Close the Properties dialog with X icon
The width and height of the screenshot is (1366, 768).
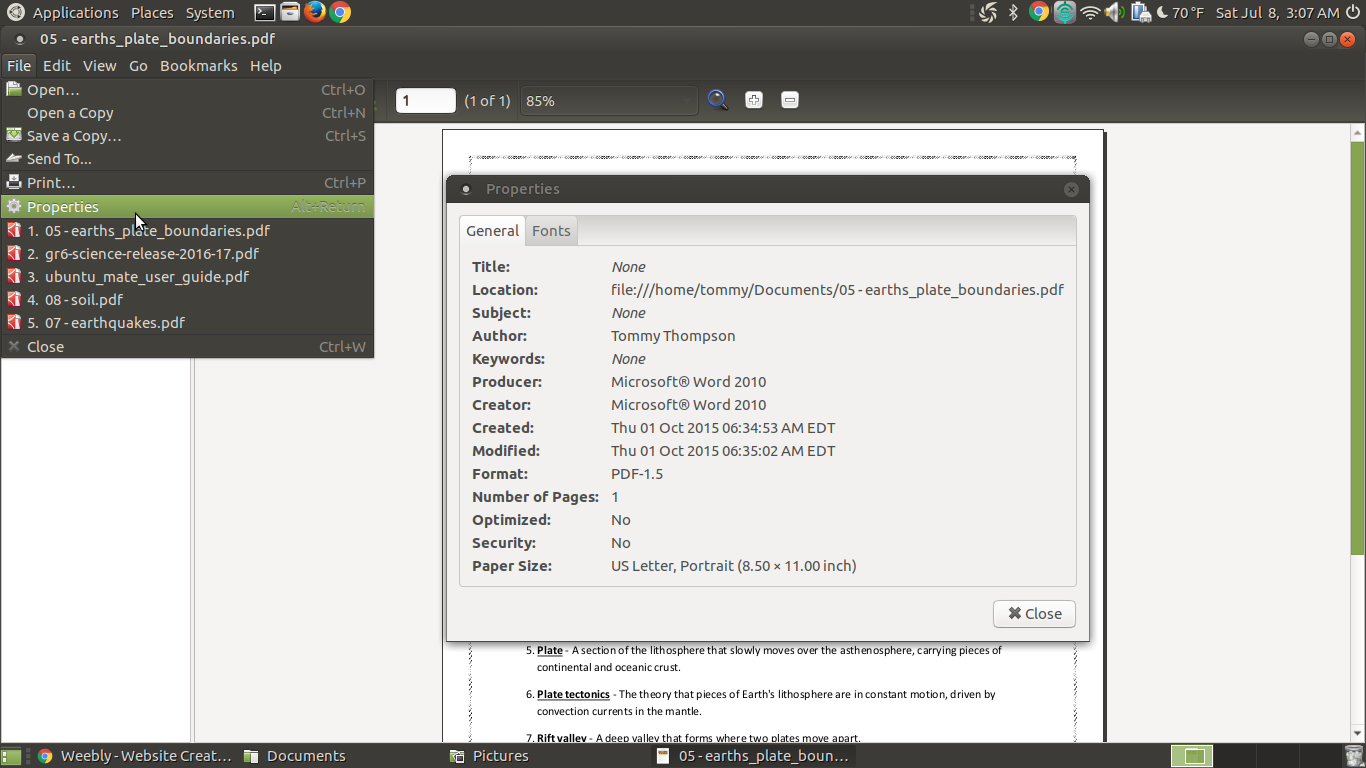[1071, 189]
